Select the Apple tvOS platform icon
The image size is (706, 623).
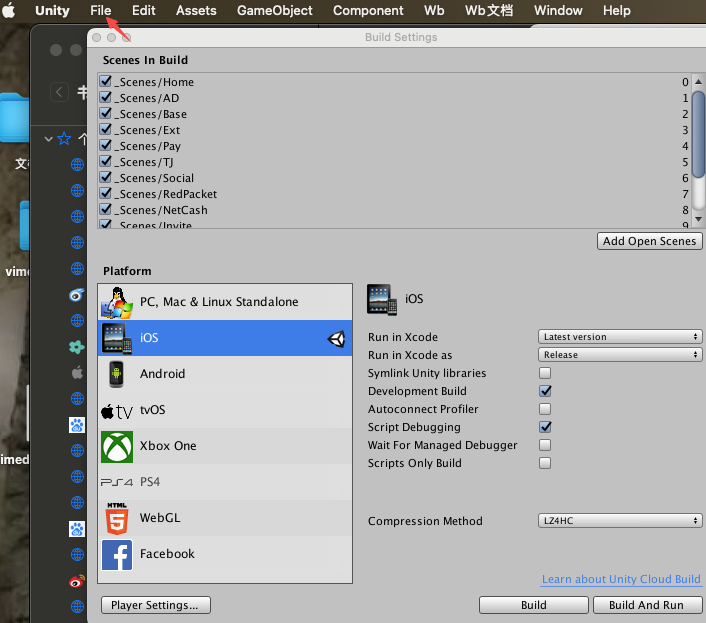[117, 411]
